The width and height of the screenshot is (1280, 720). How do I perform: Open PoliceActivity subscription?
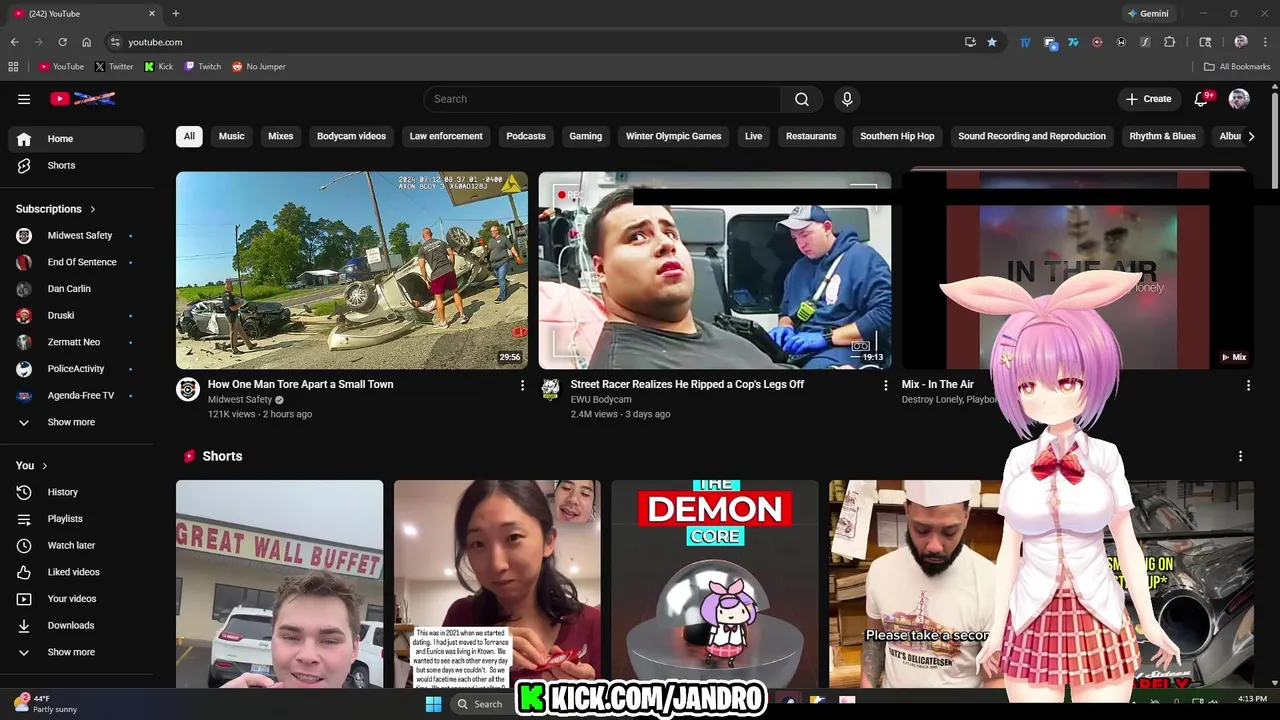pos(76,369)
